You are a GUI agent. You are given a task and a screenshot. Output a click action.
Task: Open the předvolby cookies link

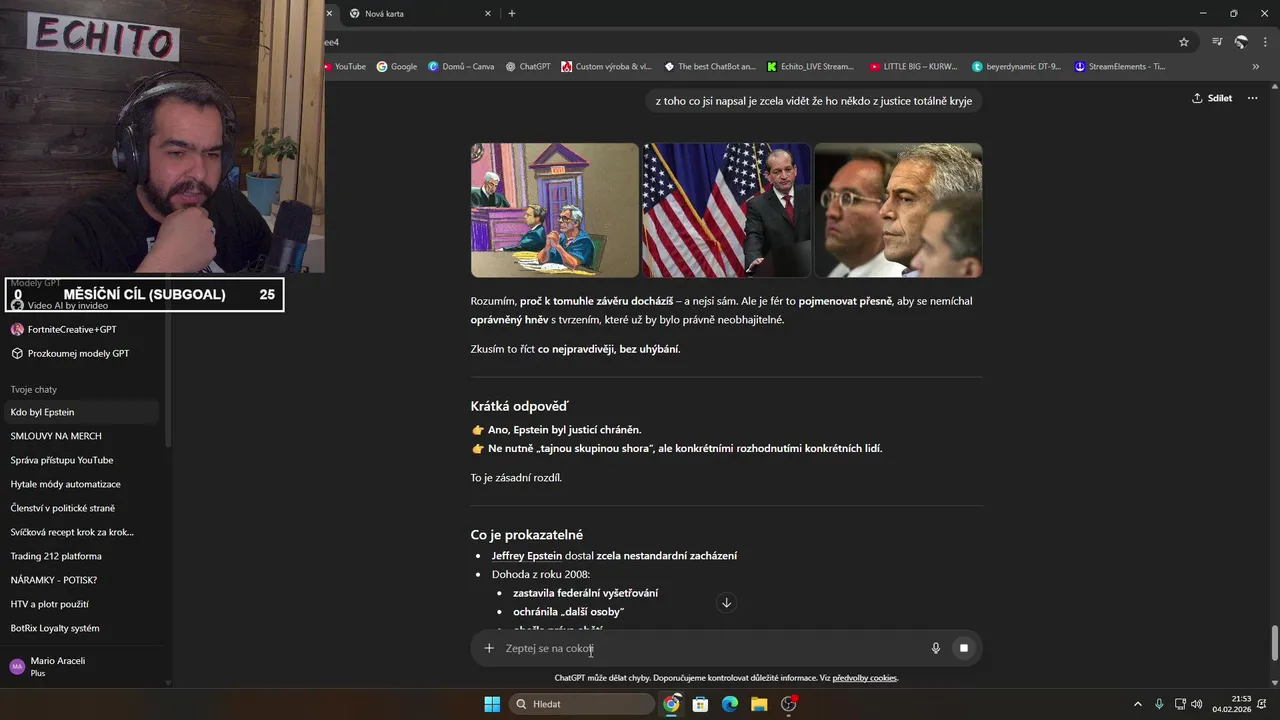[x=865, y=678]
